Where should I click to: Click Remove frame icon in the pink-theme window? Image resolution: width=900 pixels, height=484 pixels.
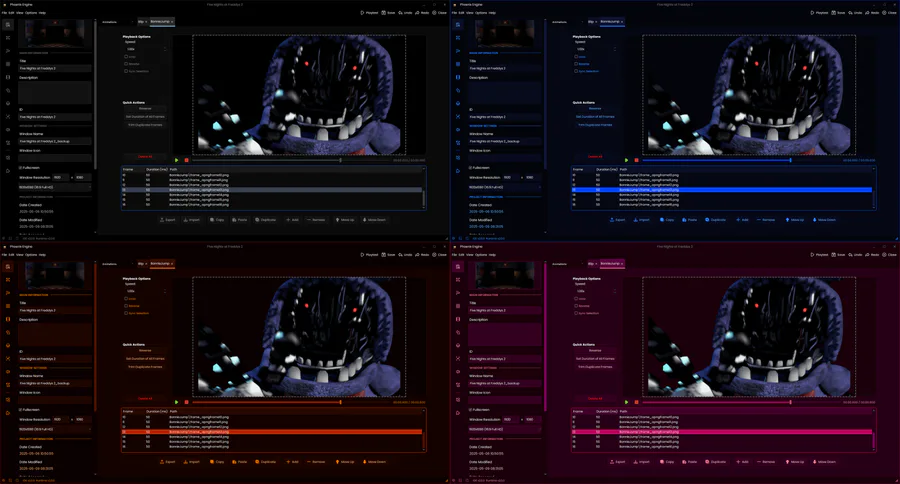[x=759, y=462]
